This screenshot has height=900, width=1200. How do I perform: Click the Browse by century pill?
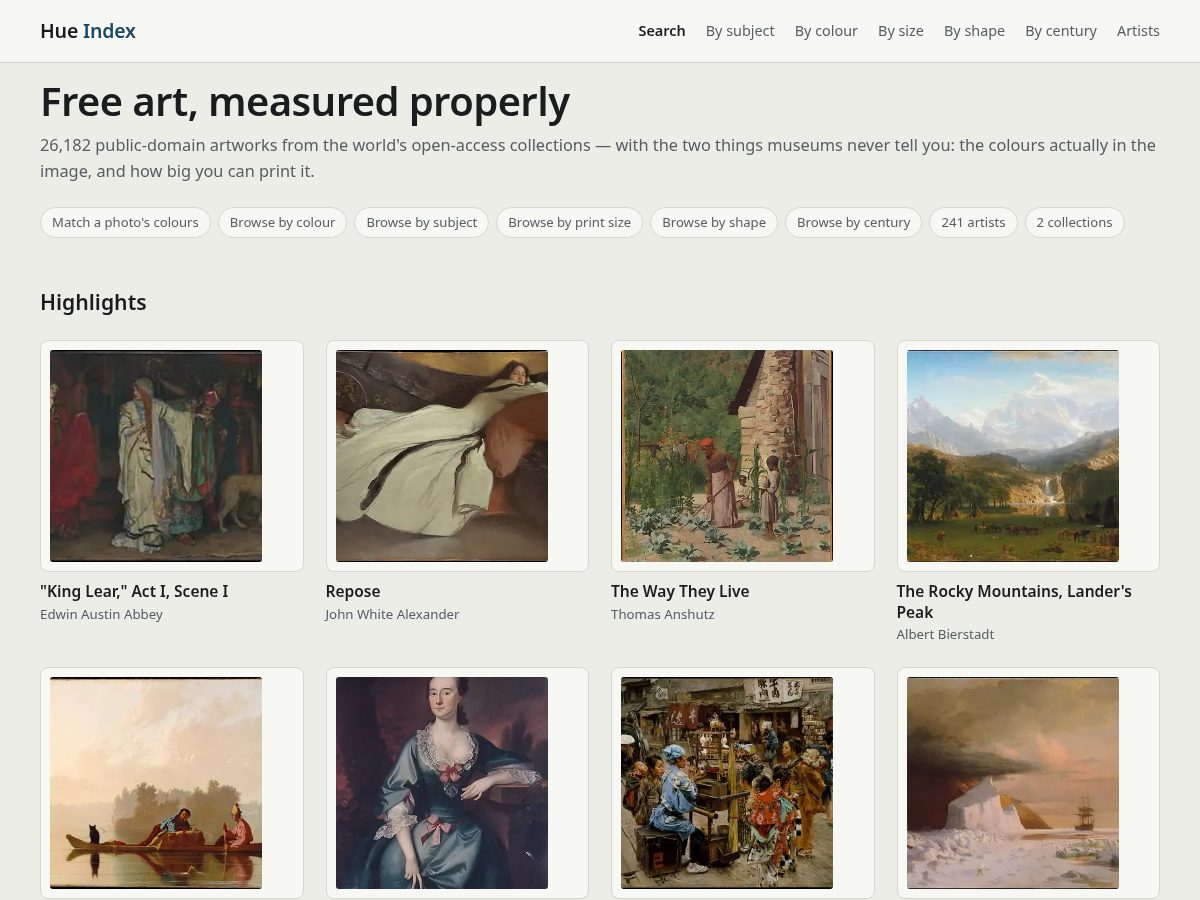click(853, 222)
